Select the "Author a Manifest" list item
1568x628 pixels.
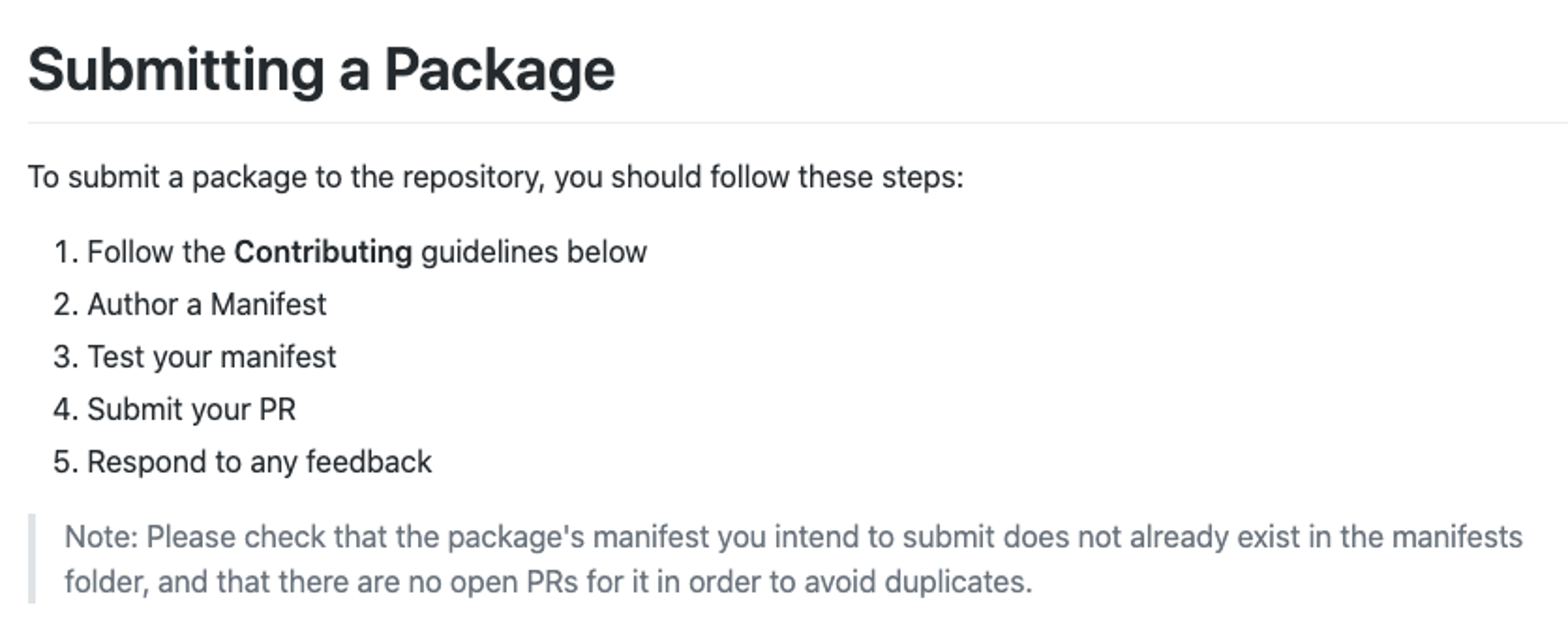[x=206, y=304]
